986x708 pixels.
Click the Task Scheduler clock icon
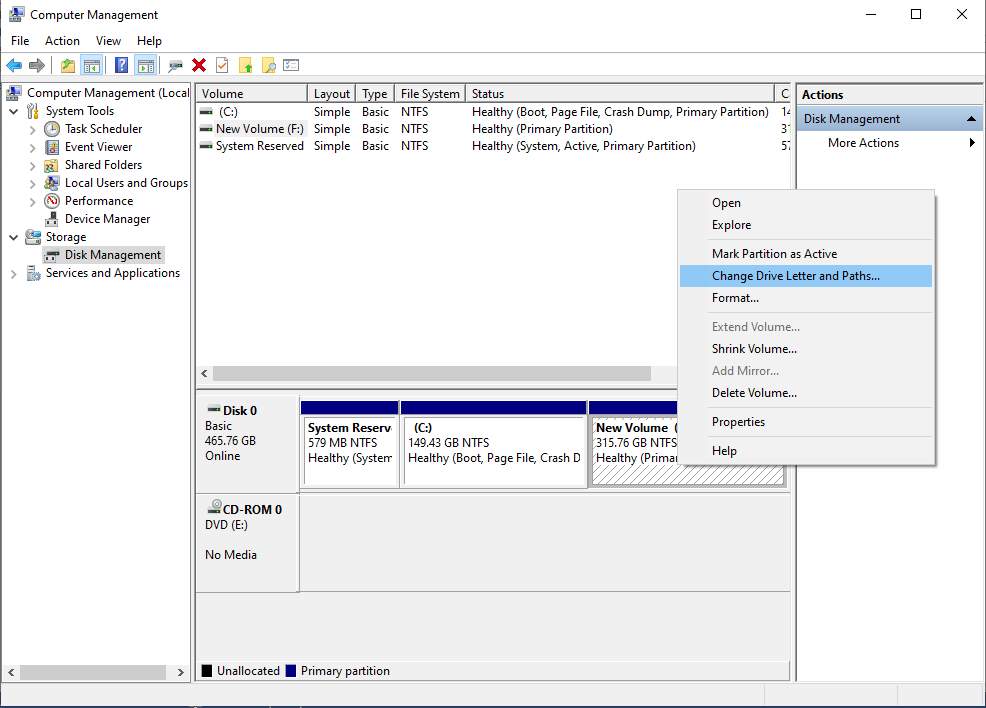52,129
